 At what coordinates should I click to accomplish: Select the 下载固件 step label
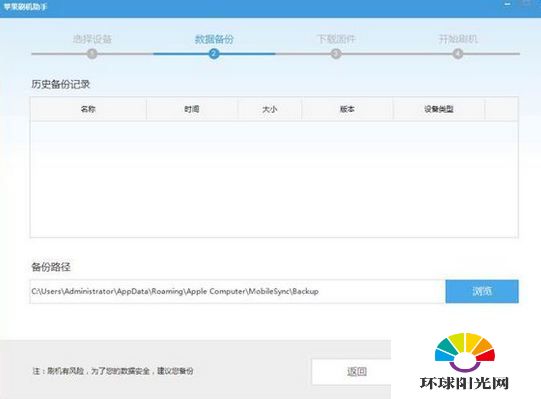pos(336,39)
